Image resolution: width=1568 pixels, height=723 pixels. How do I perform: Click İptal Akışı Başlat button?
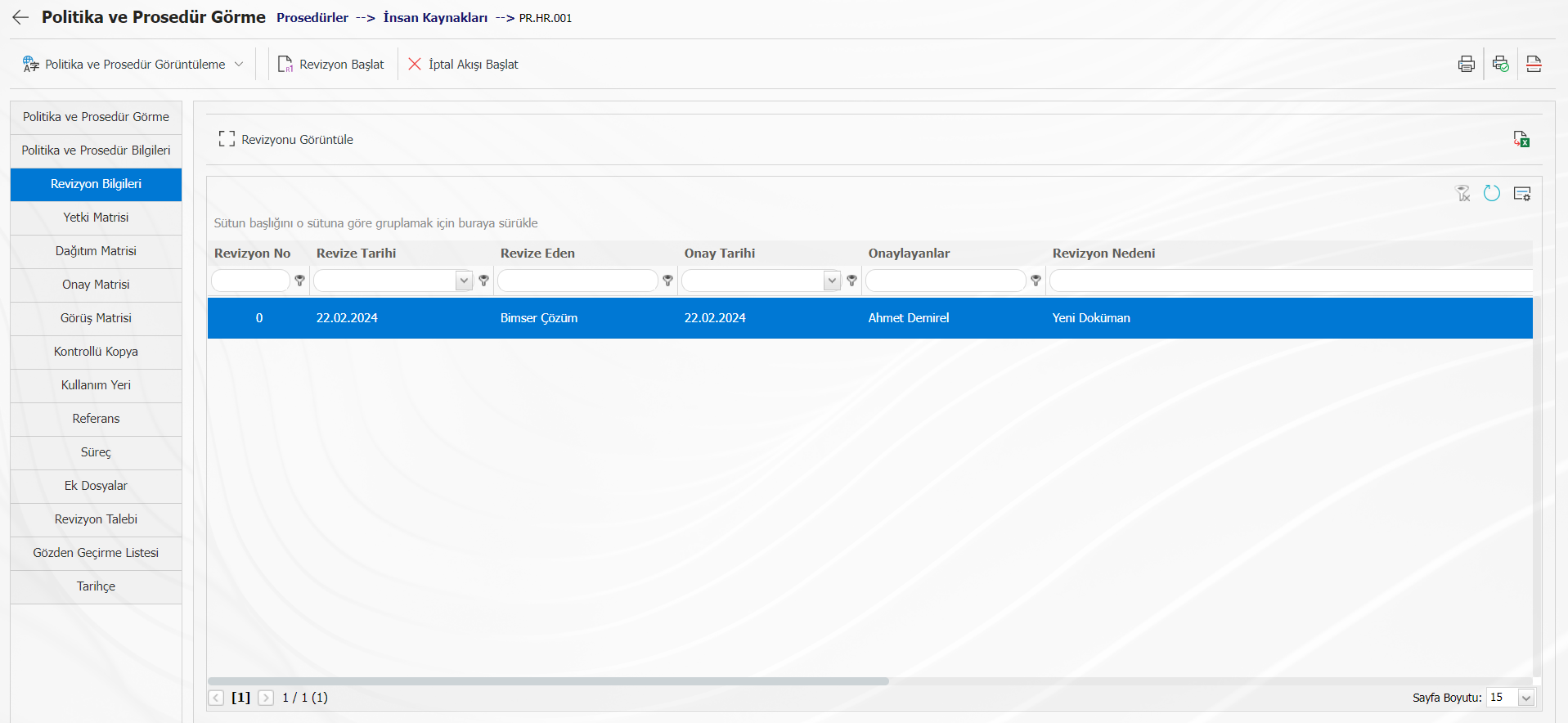point(464,64)
